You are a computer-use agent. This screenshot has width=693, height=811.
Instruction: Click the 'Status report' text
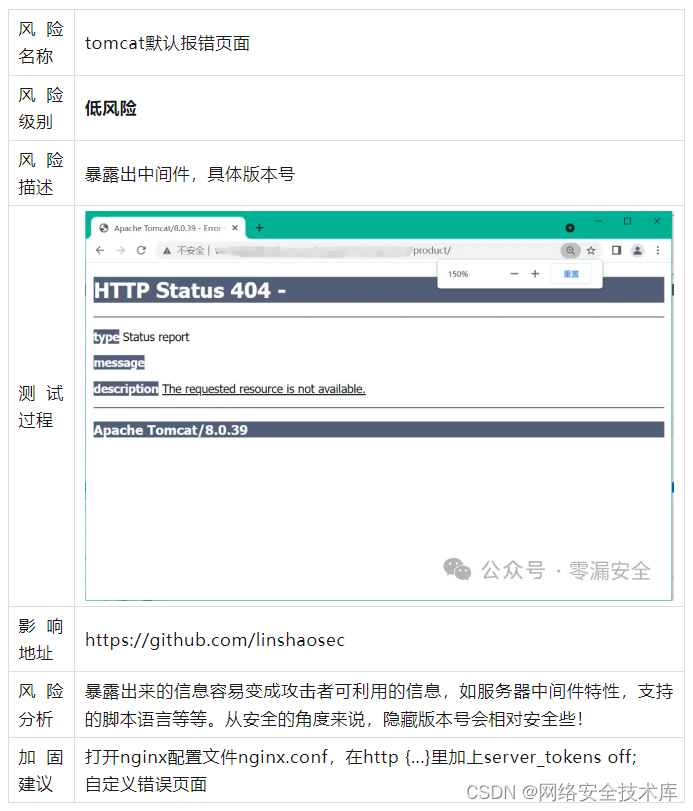pyautogui.click(x=156, y=337)
